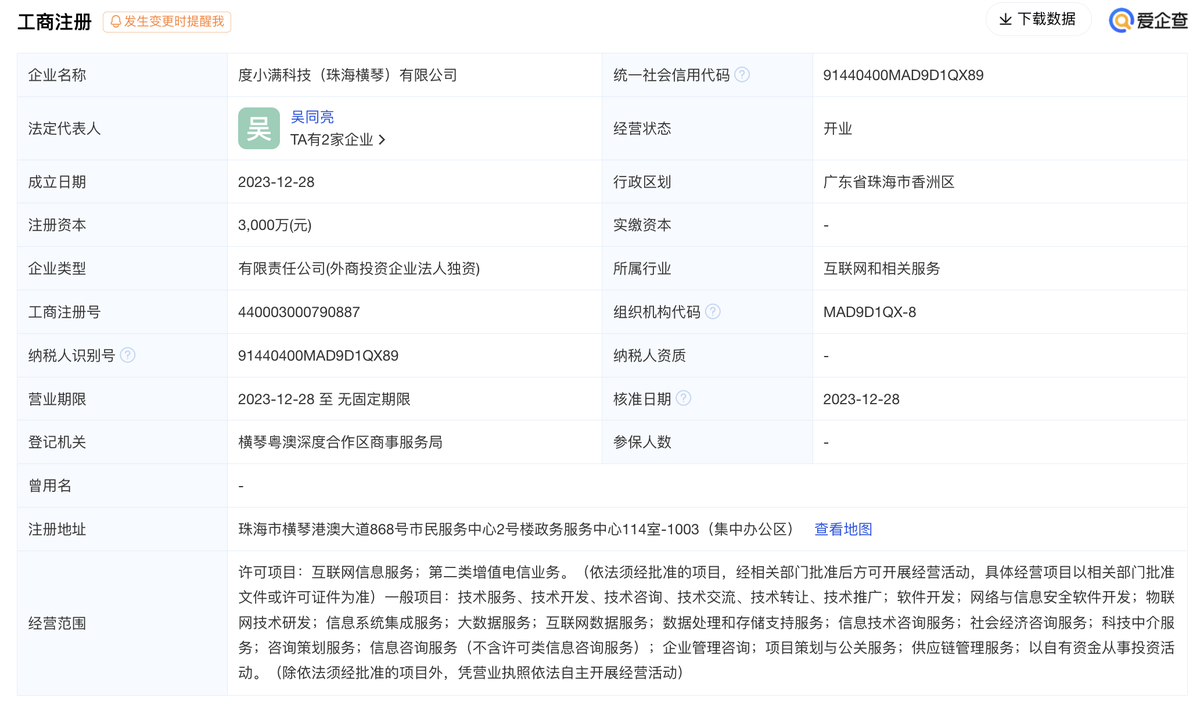Click the 注册资本 label cell

pos(122,225)
